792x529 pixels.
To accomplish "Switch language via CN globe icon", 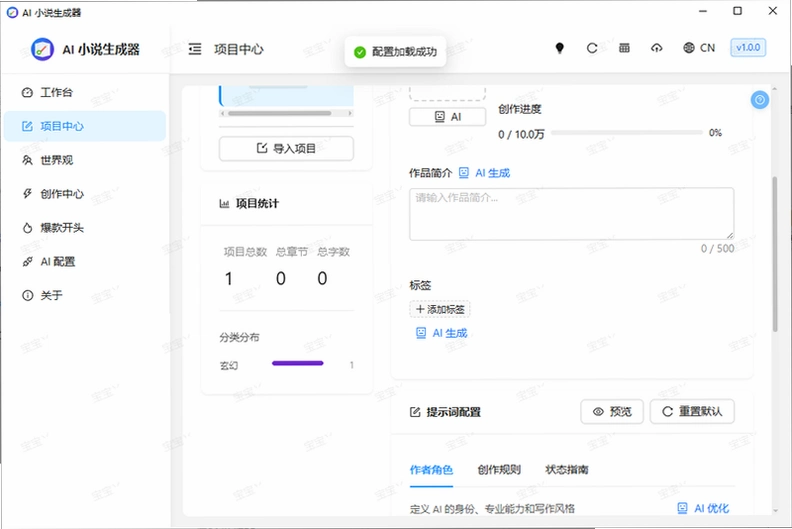I will [x=699, y=48].
